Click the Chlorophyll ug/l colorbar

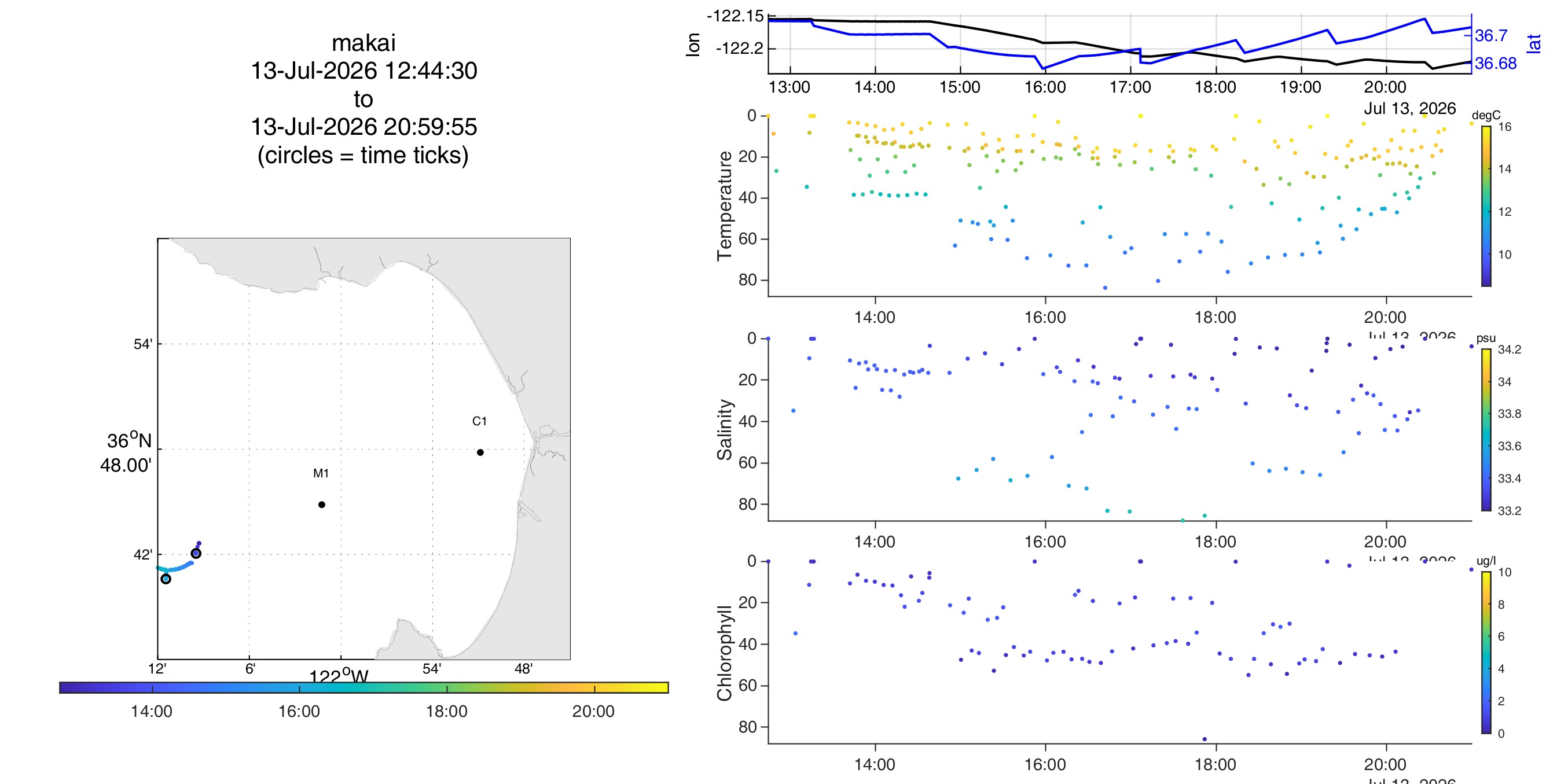1486,653
